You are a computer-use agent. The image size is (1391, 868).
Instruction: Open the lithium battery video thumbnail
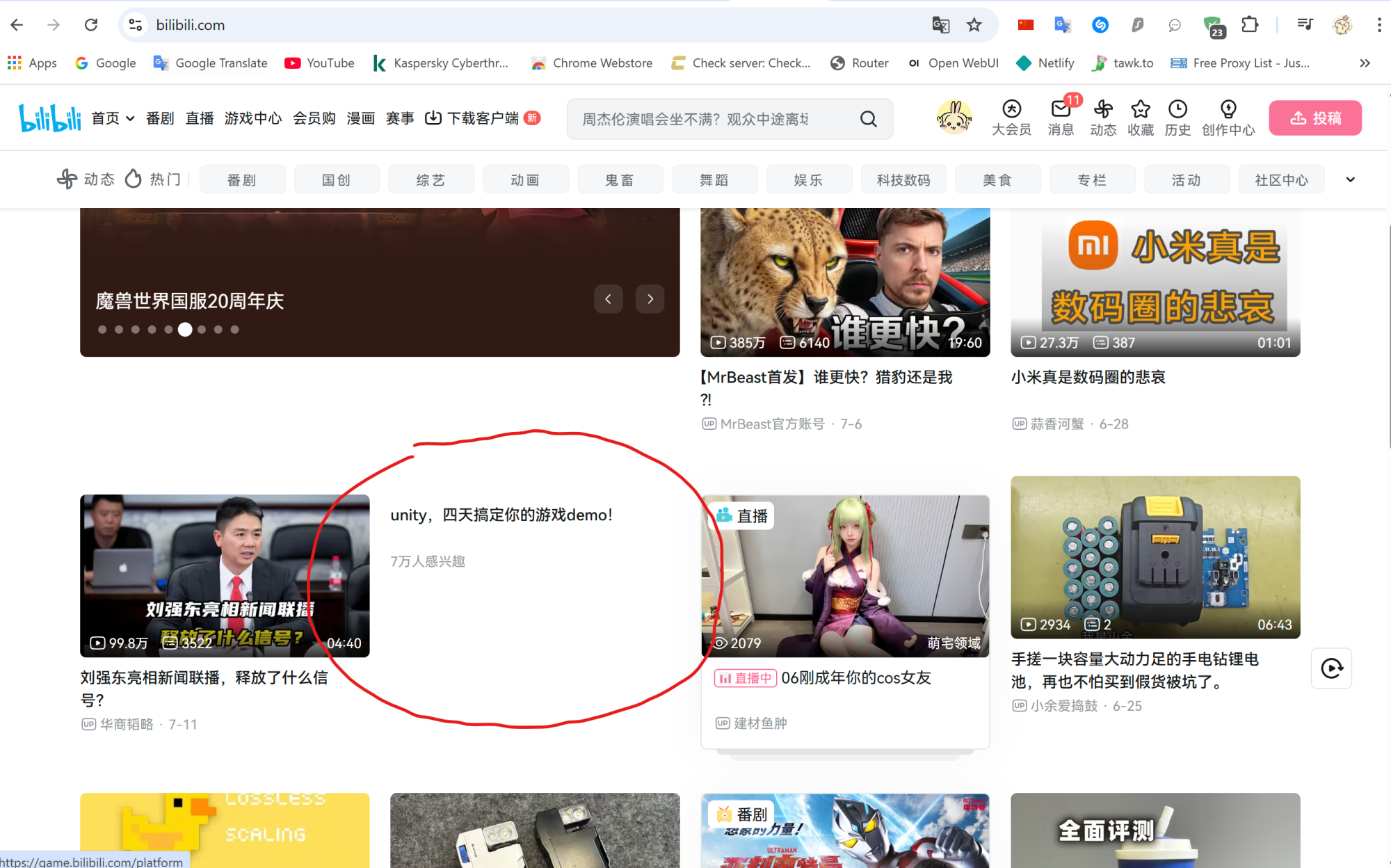[1155, 557]
